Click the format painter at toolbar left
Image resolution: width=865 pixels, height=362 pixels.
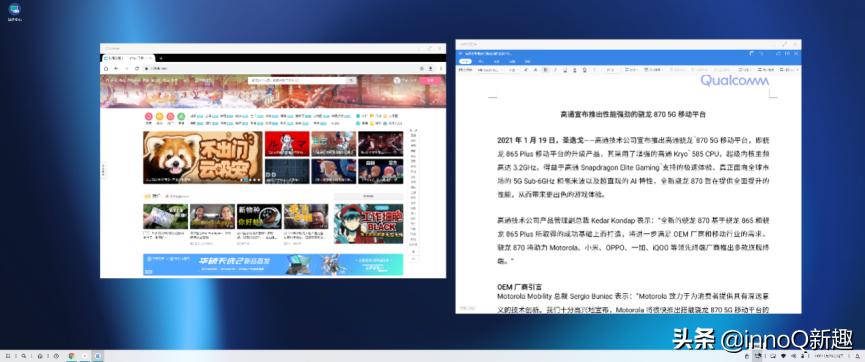pyautogui.click(x=466, y=70)
